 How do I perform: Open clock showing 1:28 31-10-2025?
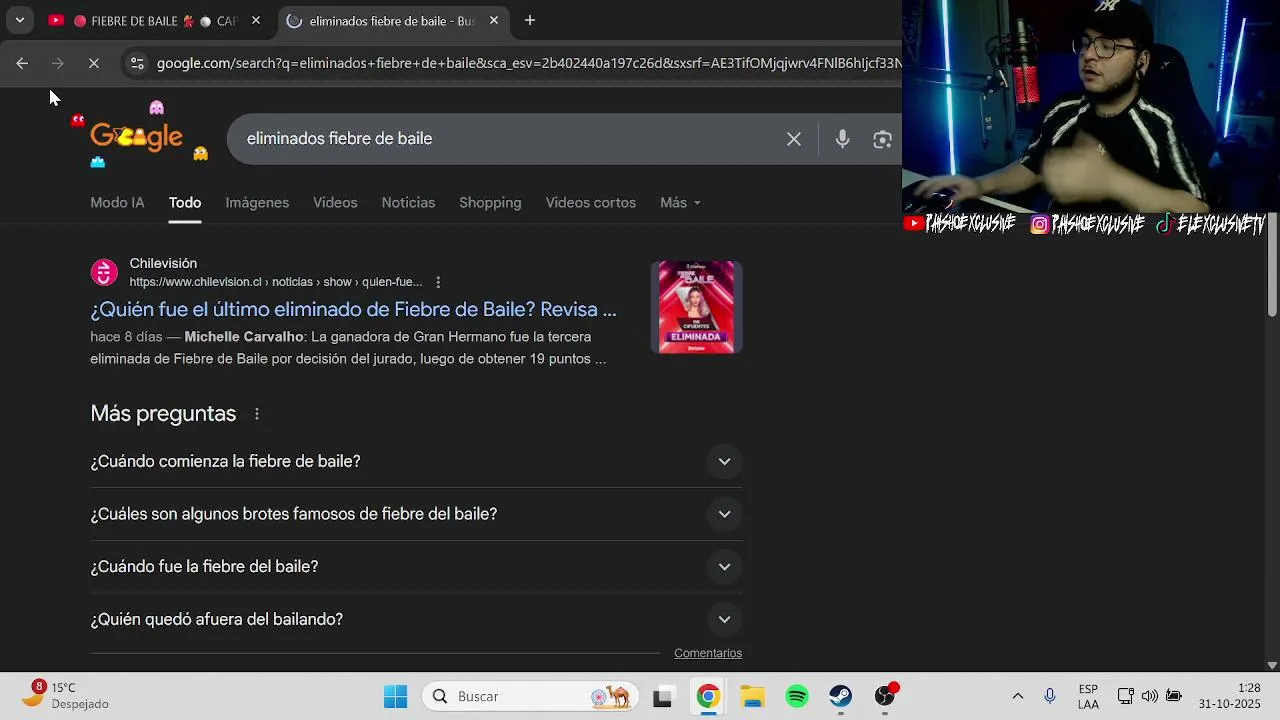[x=1230, y=696]
